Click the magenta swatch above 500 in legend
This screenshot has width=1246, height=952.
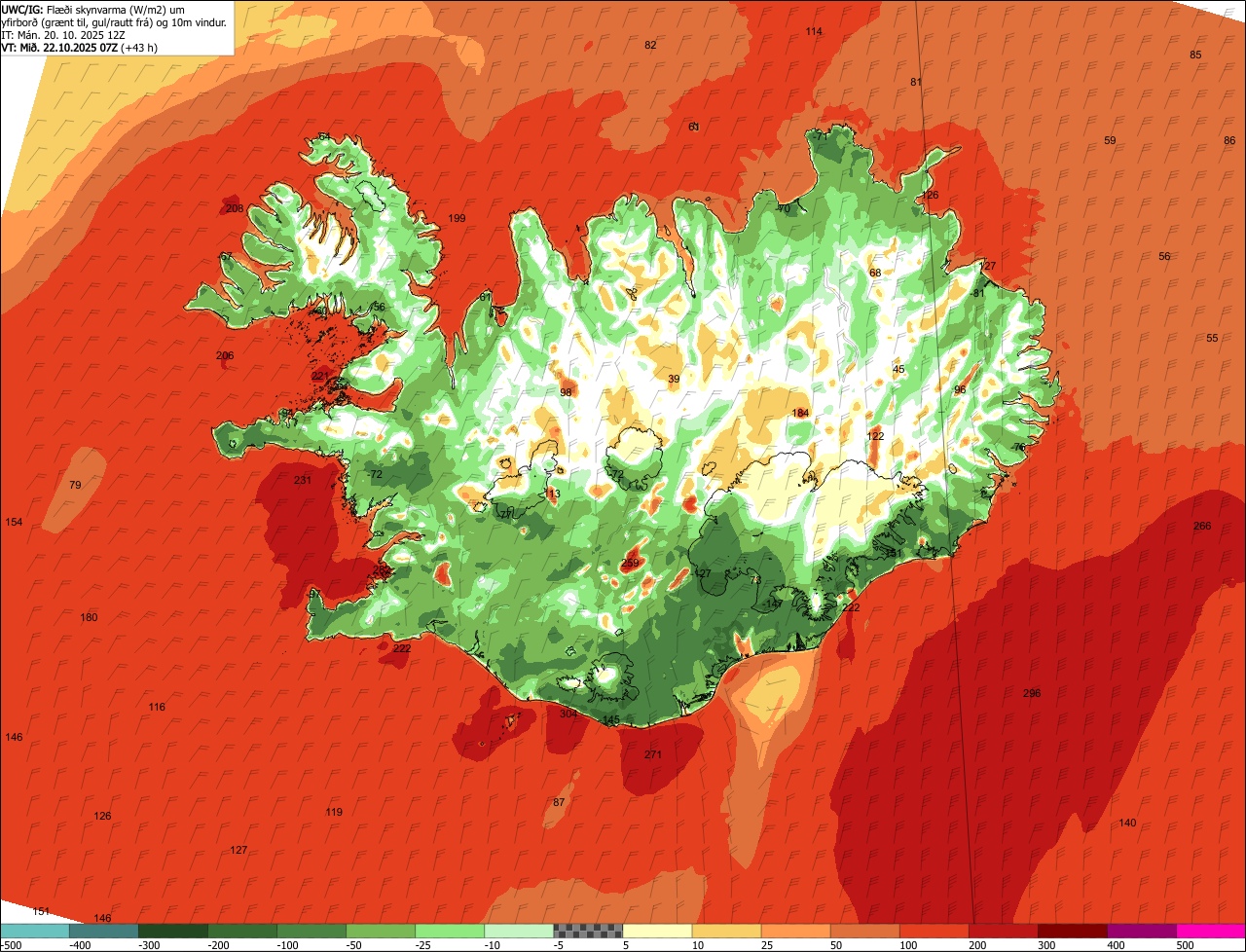point(1211,931)
